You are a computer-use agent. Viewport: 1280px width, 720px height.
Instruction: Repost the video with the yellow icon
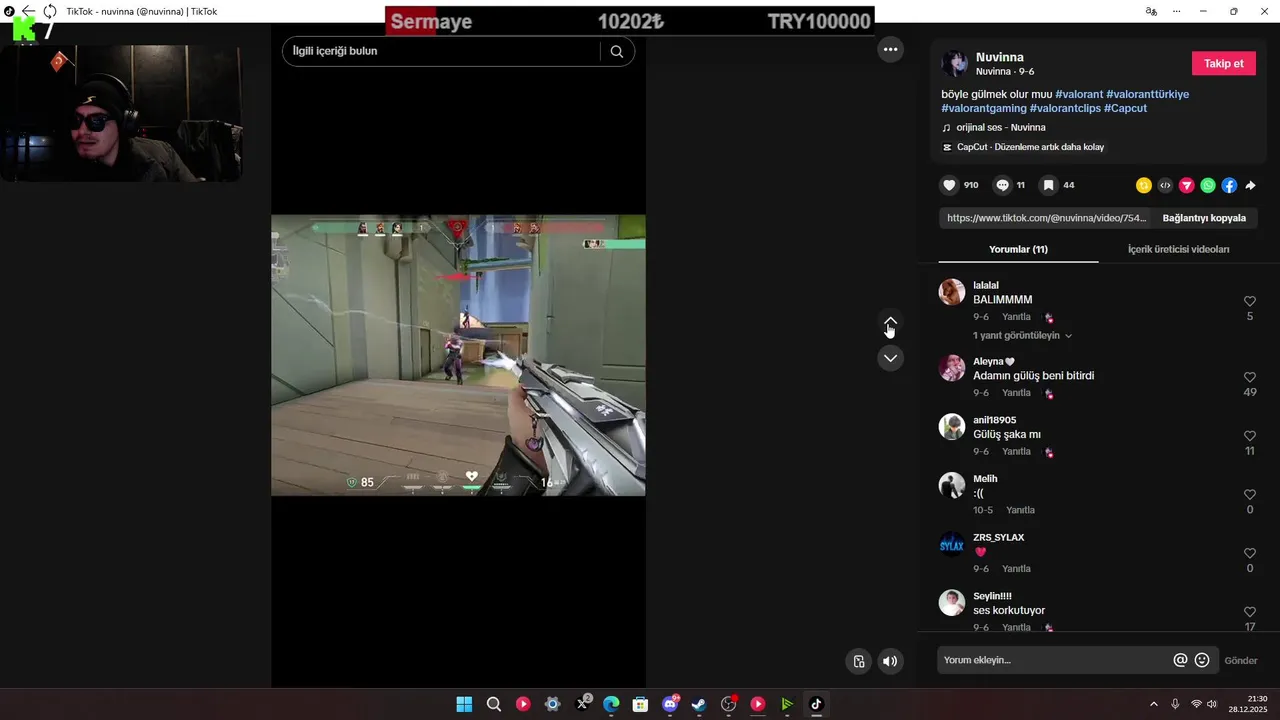1144,185
